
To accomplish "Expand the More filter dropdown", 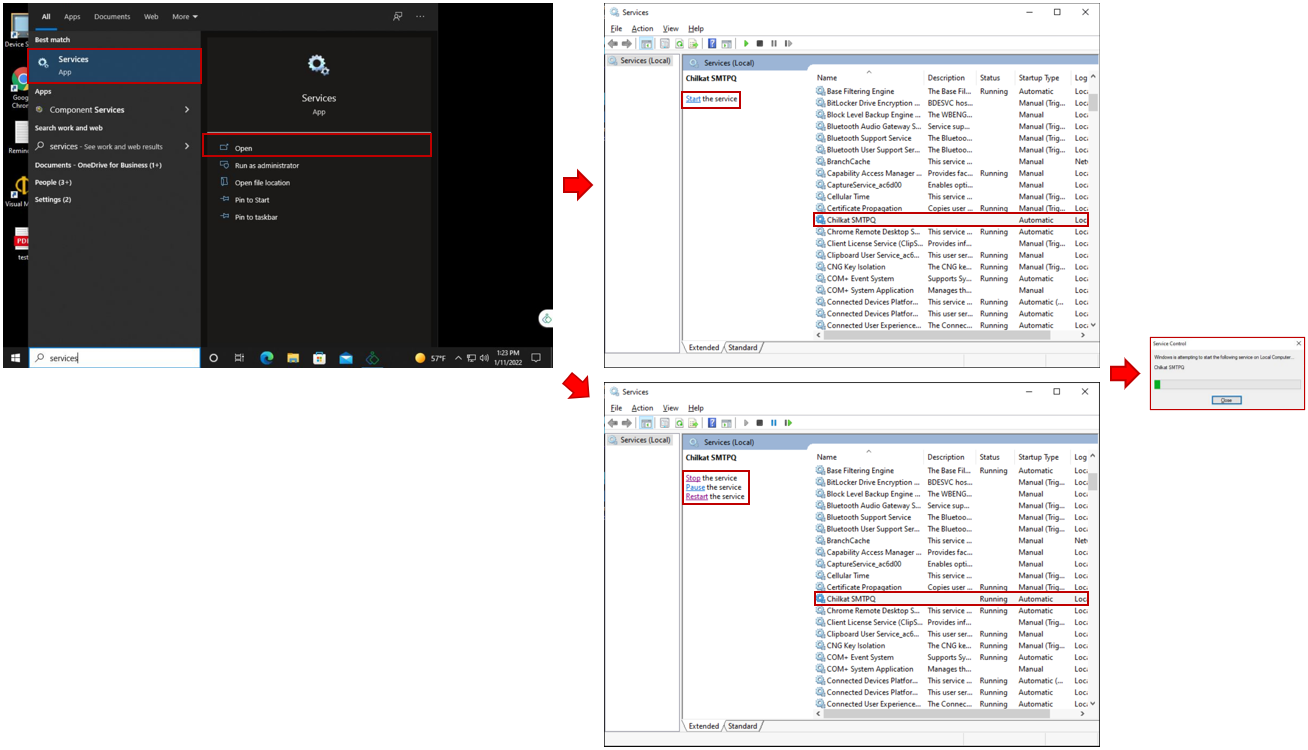I will 185,17.
